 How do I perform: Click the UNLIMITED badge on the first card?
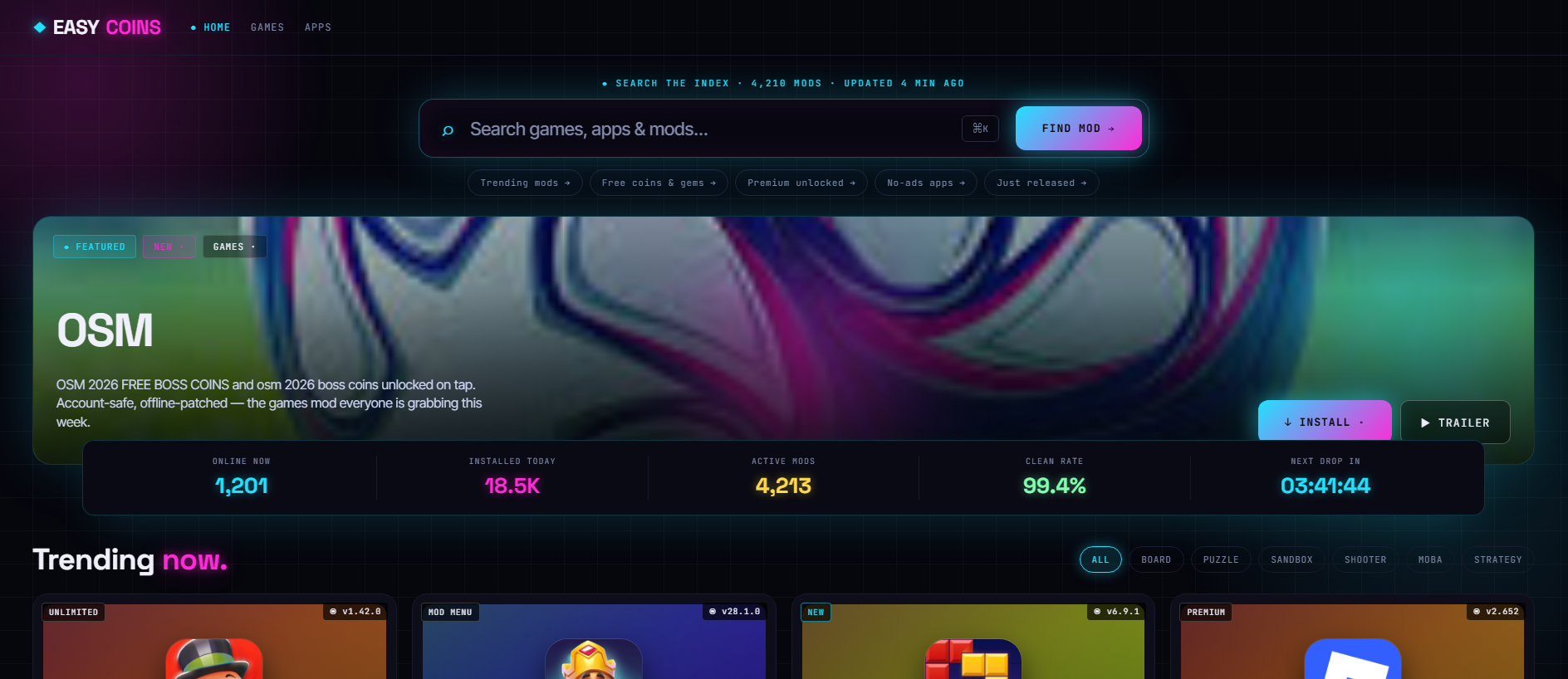pyautogui.click(x=73, y=613)
